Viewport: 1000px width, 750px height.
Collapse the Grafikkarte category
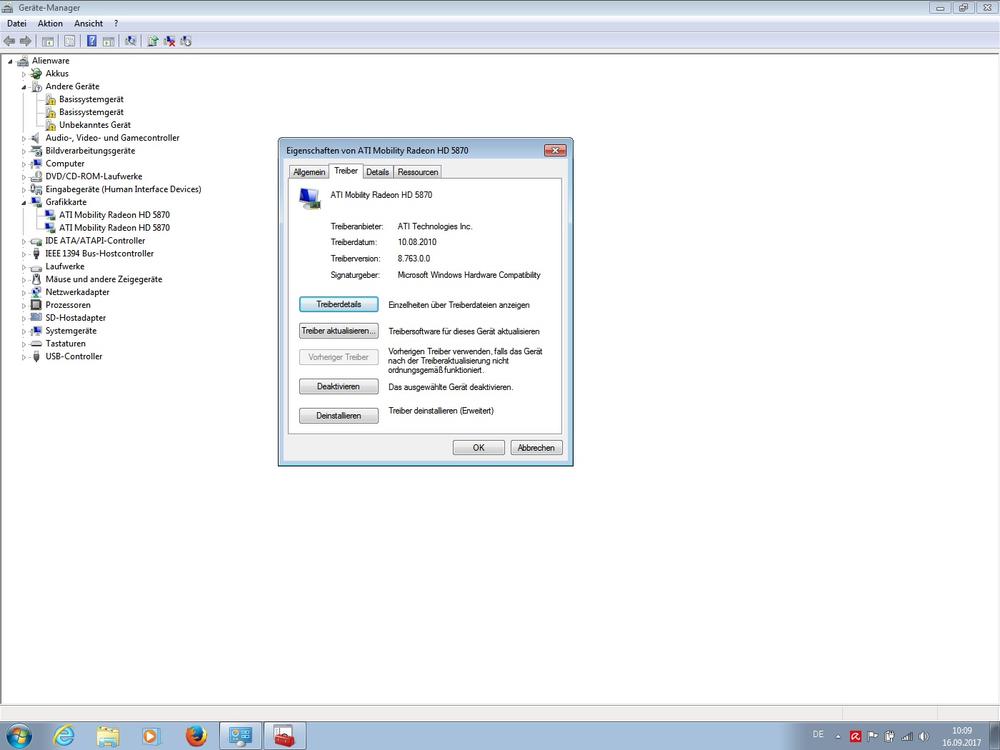pos(24,202)
